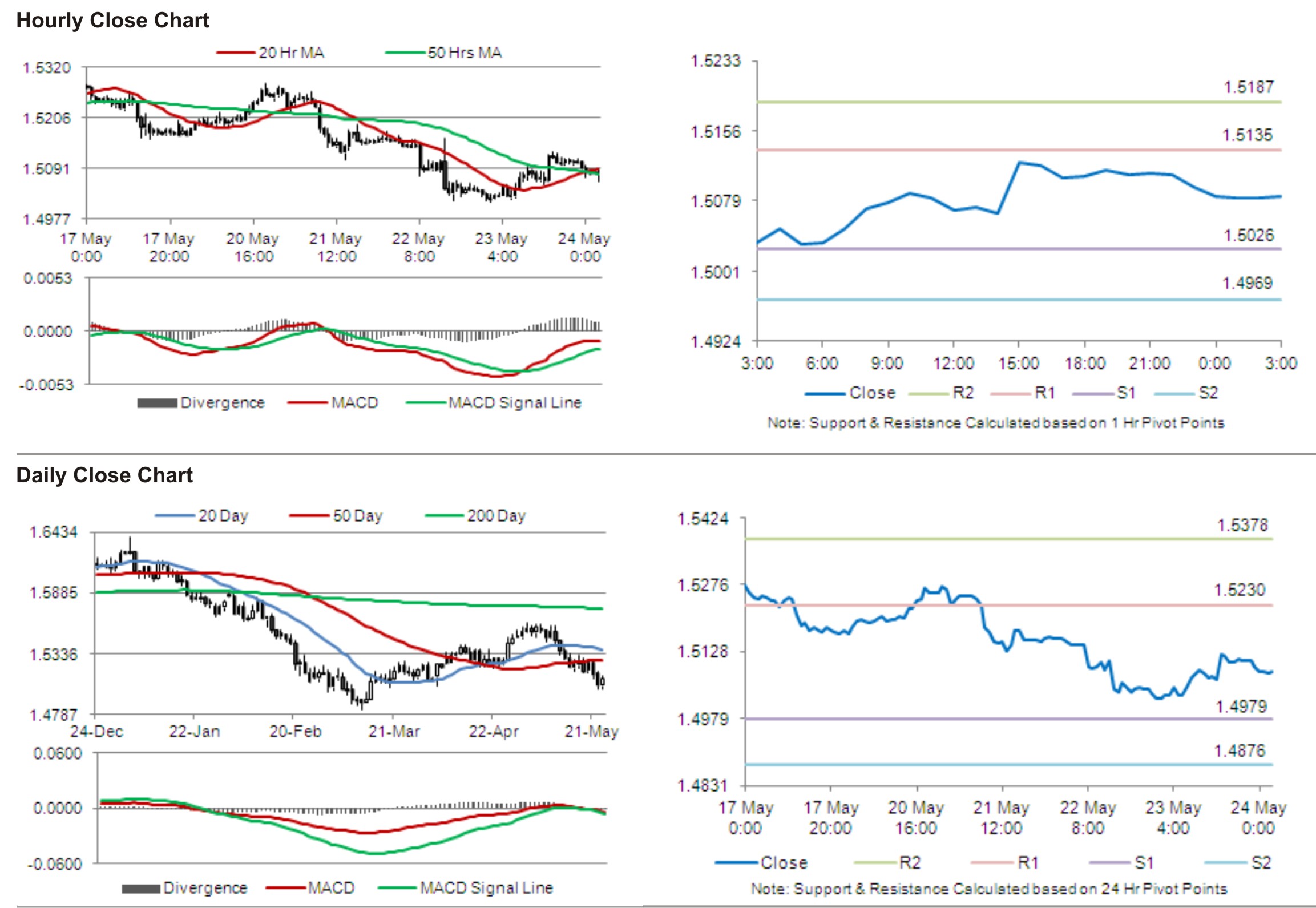Click the 18:00 time tick label
Screen dimensions: 1316x908
tap(1085, 364)
